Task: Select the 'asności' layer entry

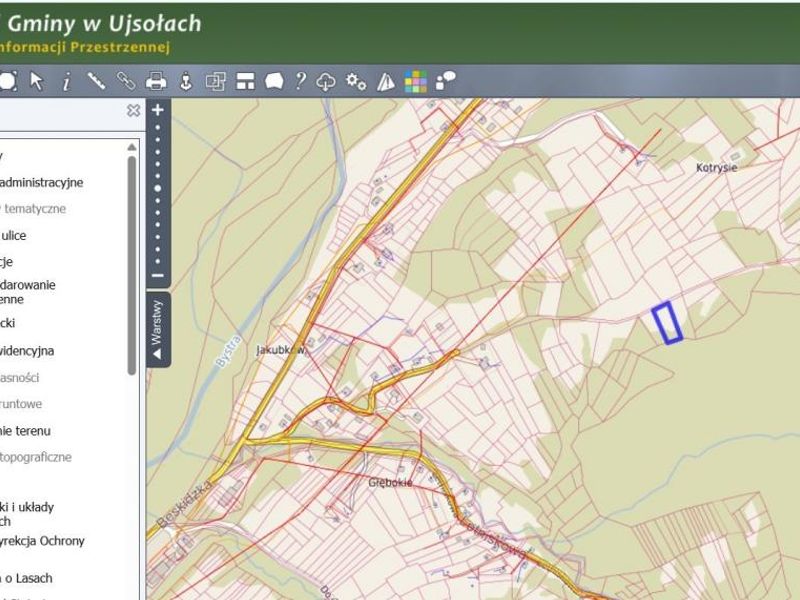Action: click(20, 378)
